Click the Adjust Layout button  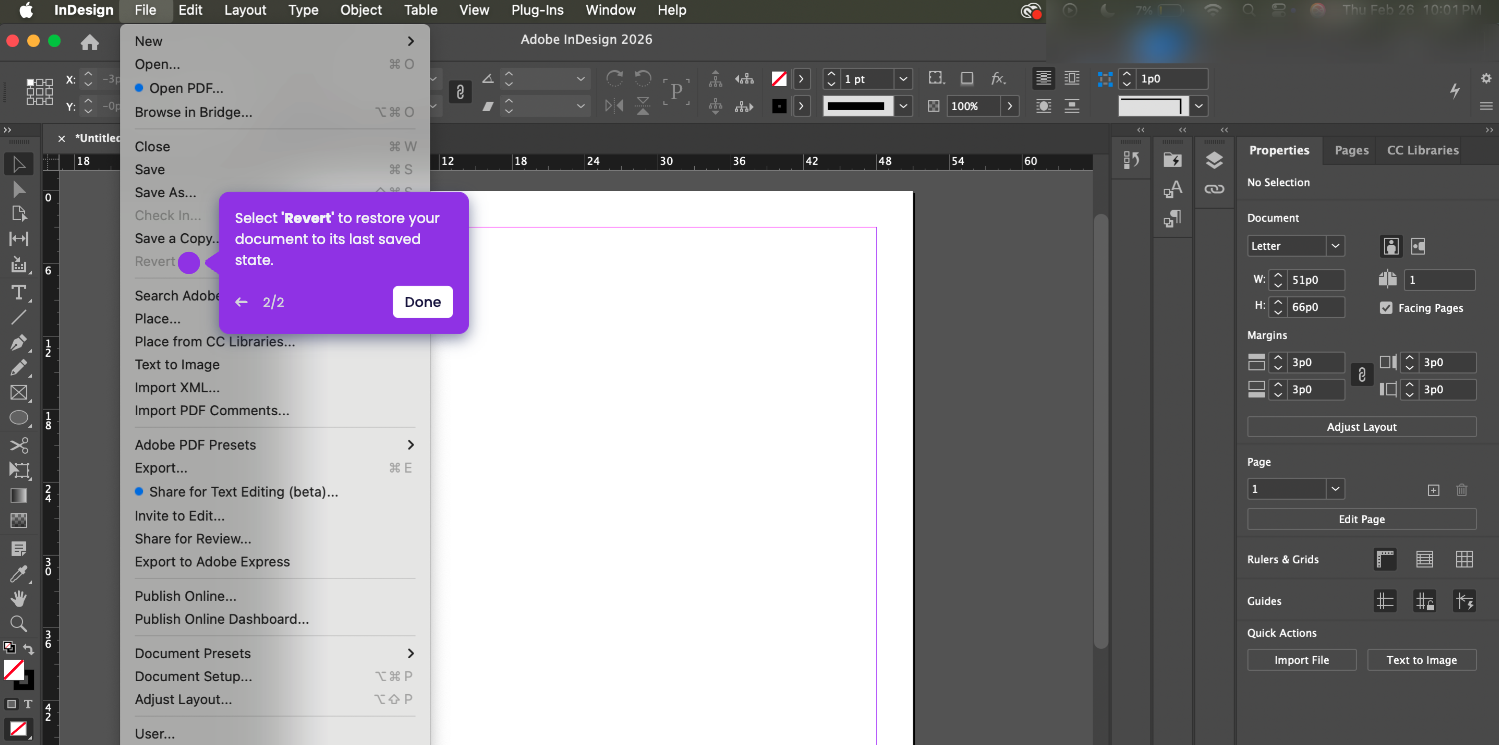(1361, 427)
